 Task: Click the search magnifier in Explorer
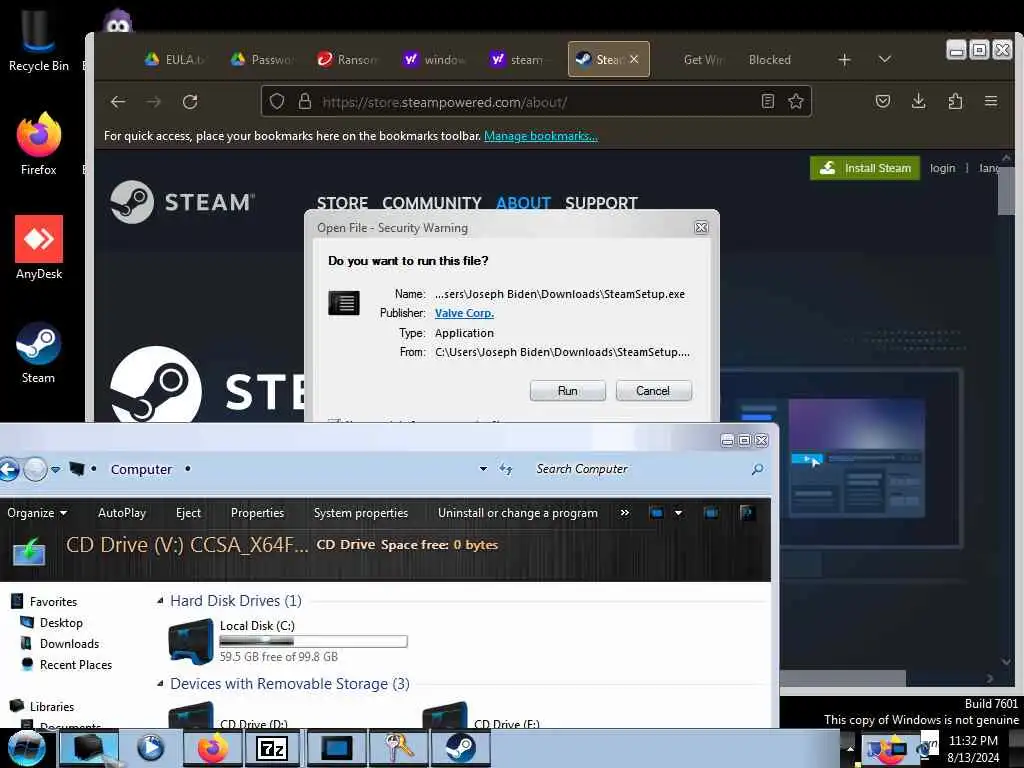tap(758, 469)
